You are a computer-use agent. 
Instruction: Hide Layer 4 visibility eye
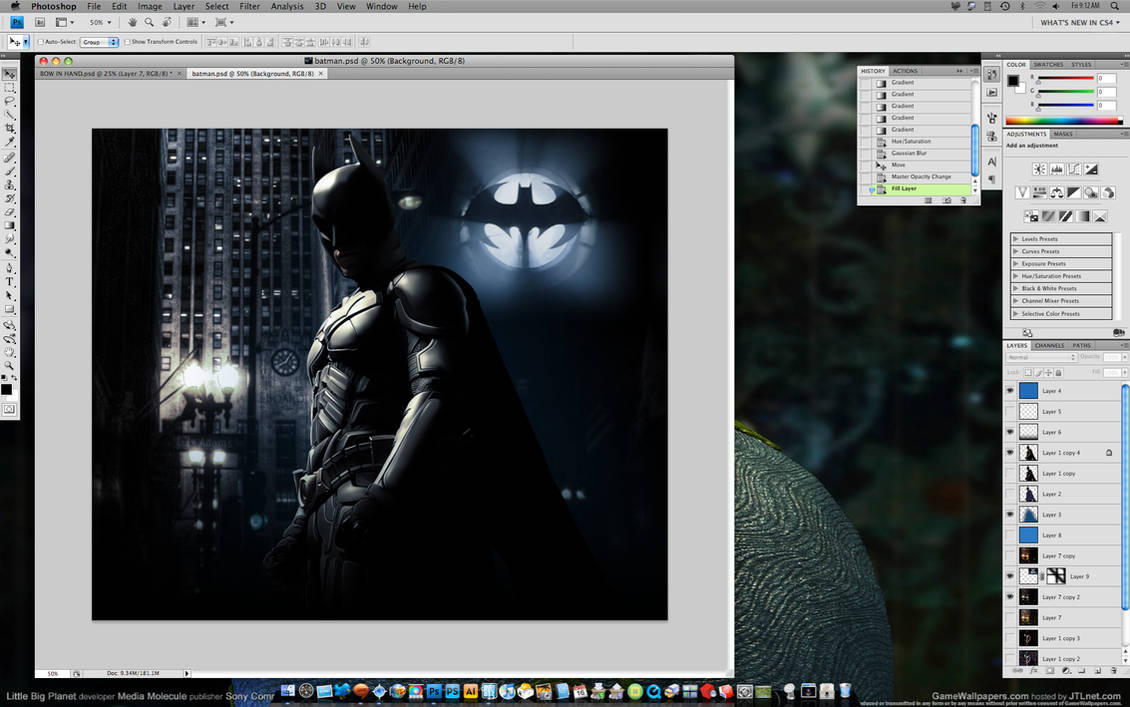point(1010,391)
